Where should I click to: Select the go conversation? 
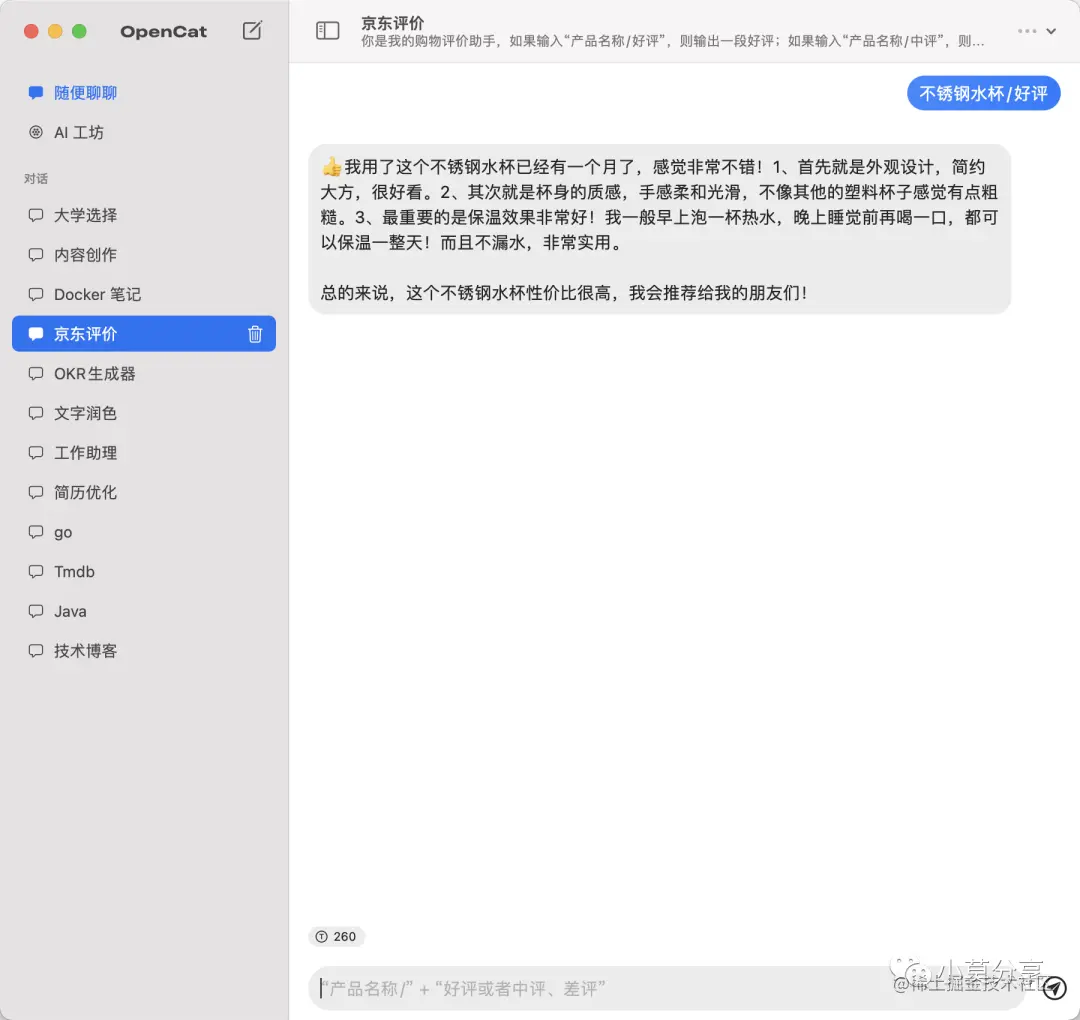pyautogui.click(x=144, y=532)
